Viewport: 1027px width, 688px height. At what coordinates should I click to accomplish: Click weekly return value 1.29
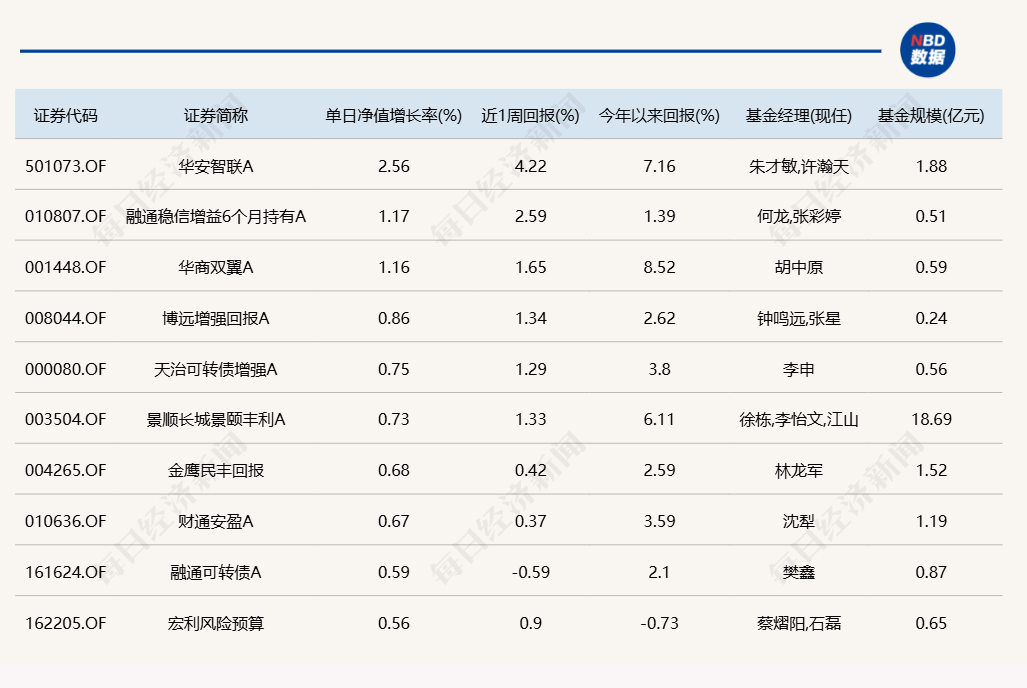[x=531, y=370]
